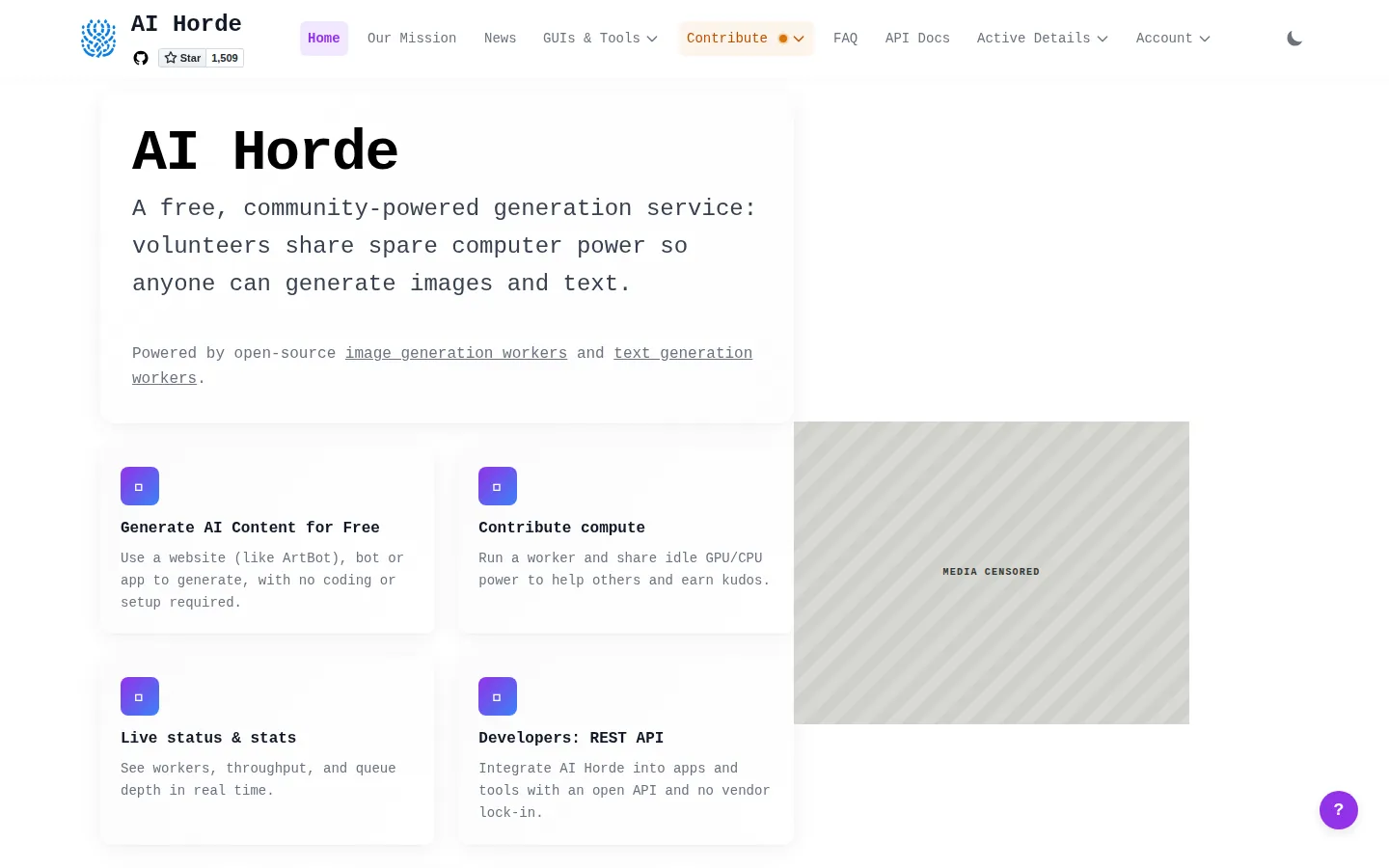Click the Generate AI Content card icon

pos(140,486)
